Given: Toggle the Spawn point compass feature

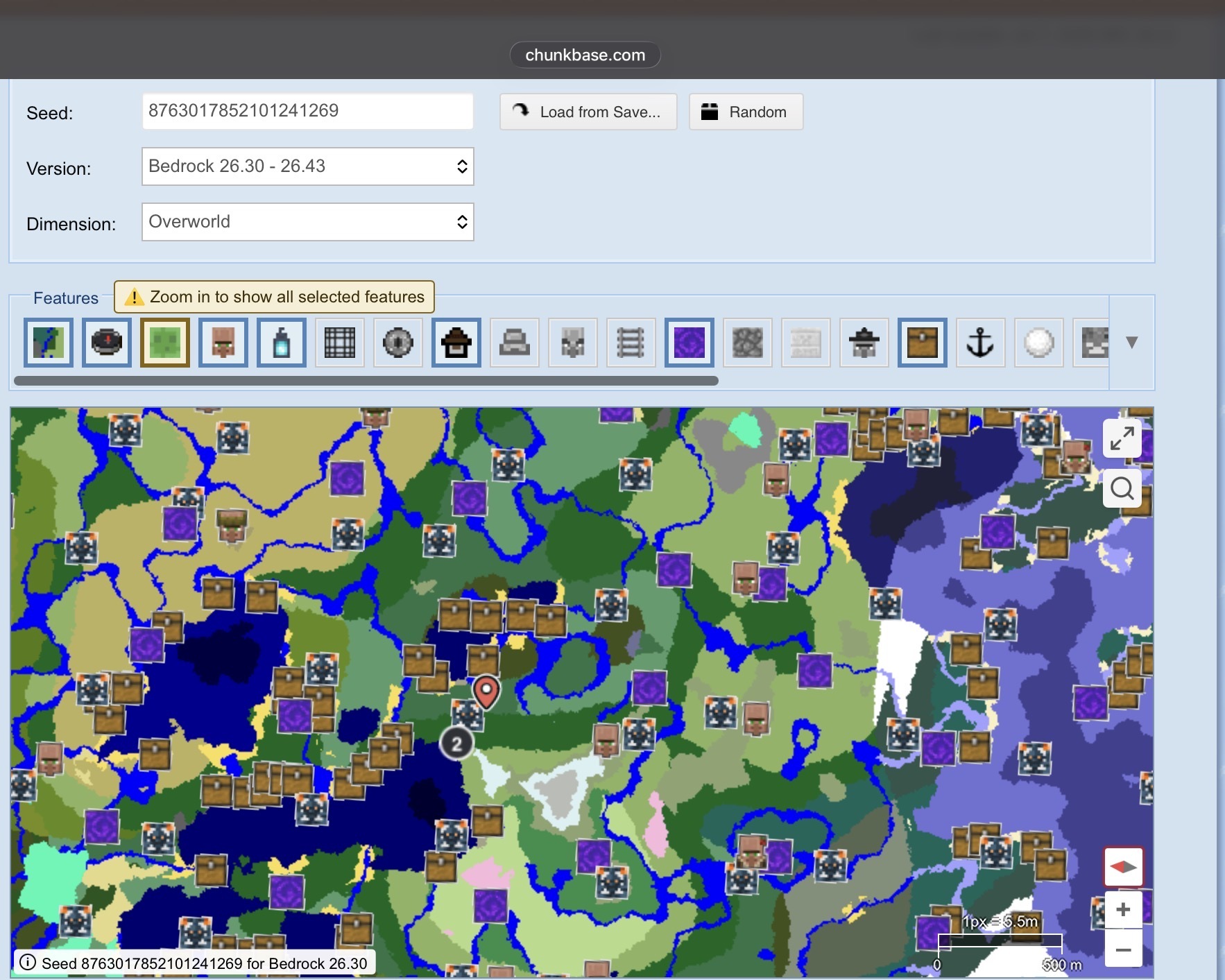Looking at the screenshot, I should coord(107,343).
